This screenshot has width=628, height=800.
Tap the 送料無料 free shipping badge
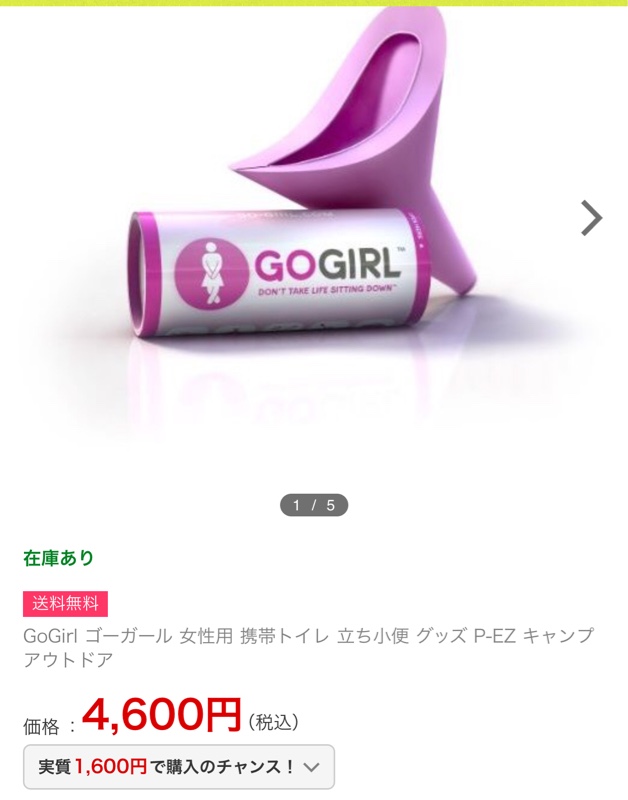[x=65, y=604]
